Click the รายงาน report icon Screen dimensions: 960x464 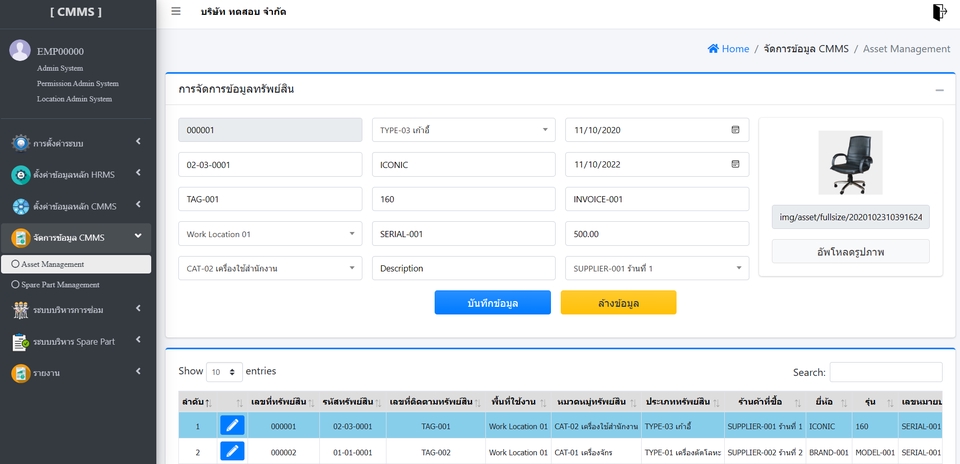pyautogui.click(x=21, y=373)
